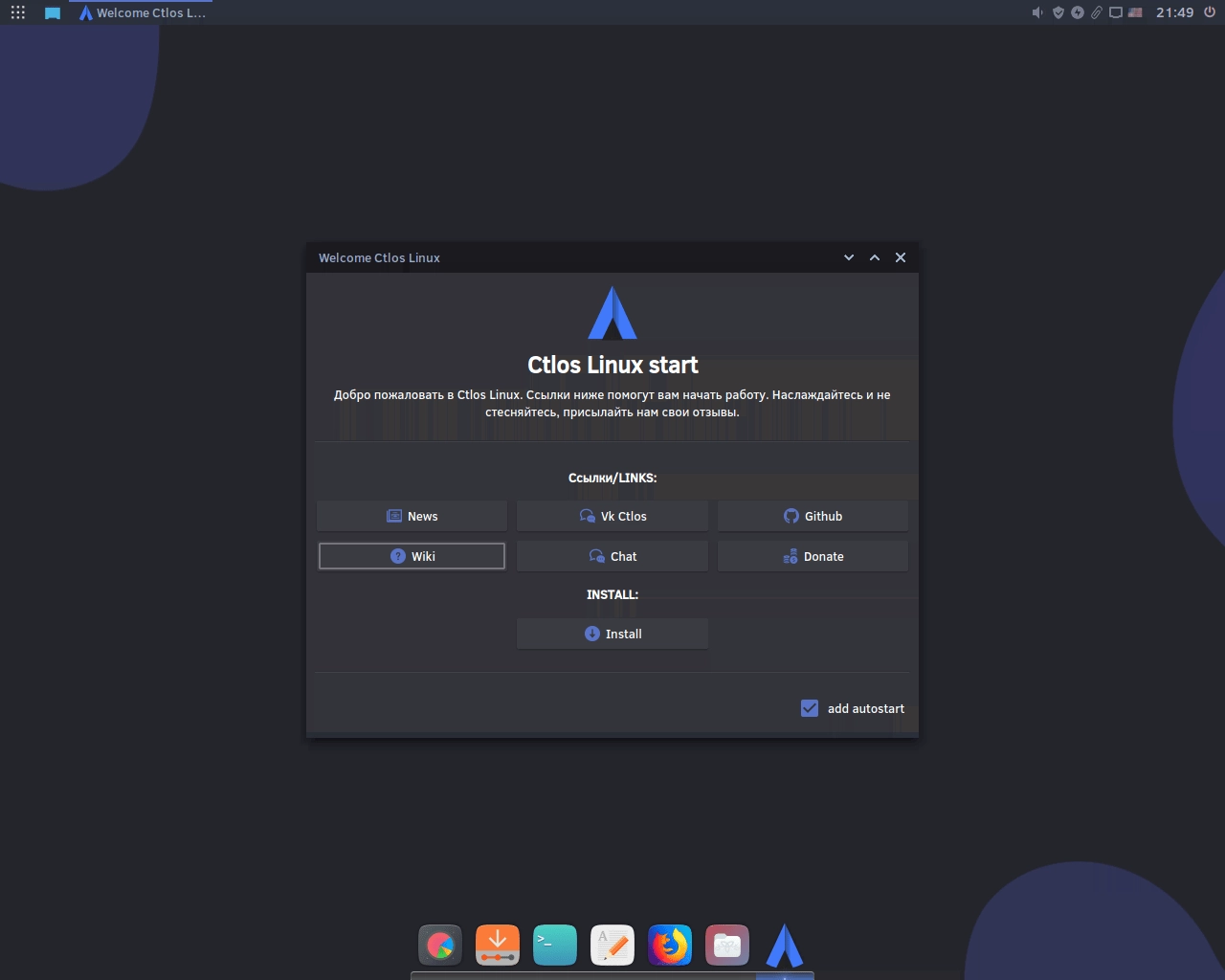Viewport: 1225px width, 980px height.
Task: Open the clipboard paperclip tray icon
Action: pos(1097,12)
